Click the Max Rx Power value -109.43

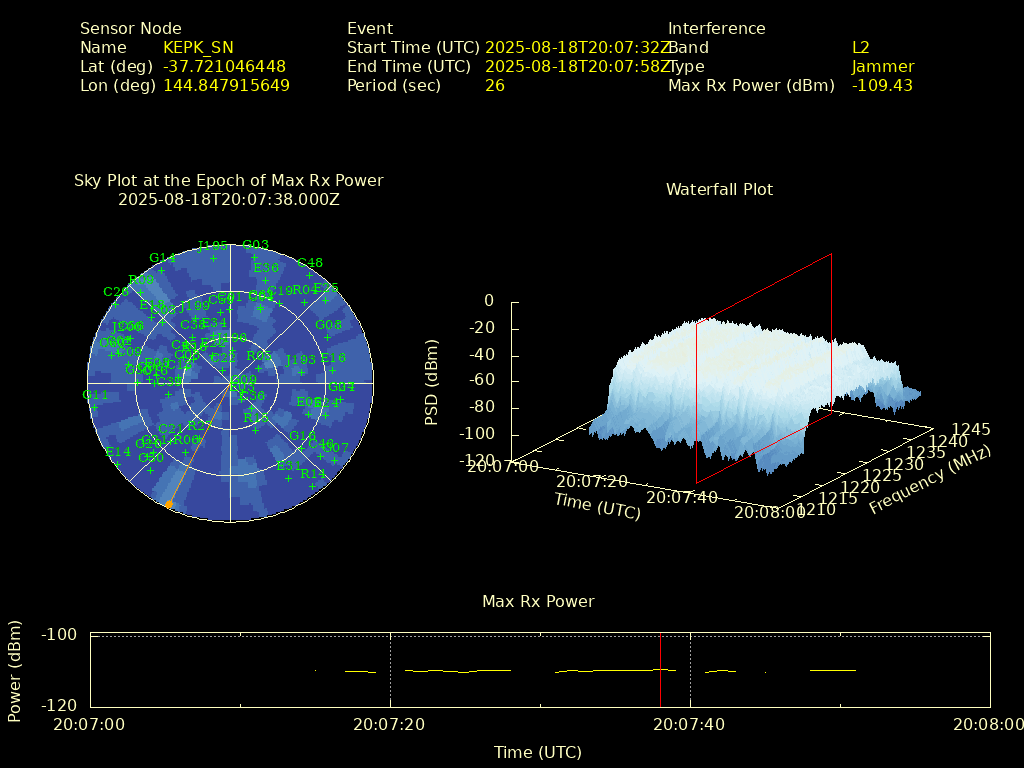882,85
